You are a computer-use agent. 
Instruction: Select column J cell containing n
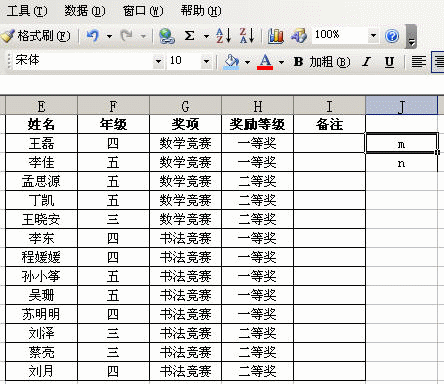click(401, 163)
